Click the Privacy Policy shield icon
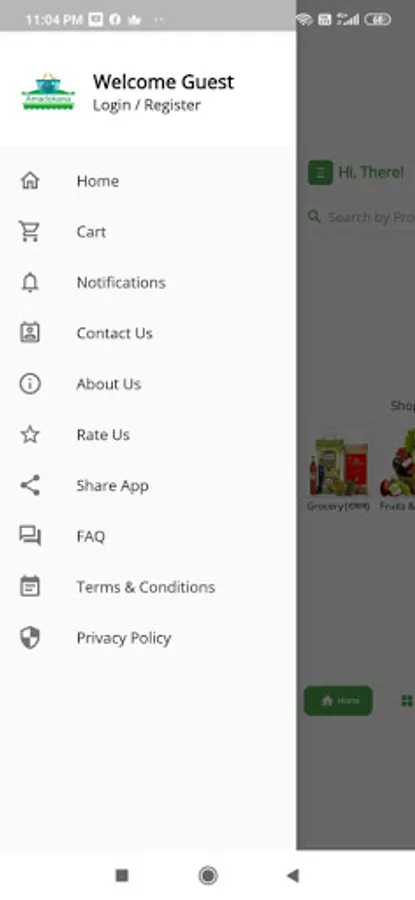The image size is (415, 900). click(x=30, y=638)
